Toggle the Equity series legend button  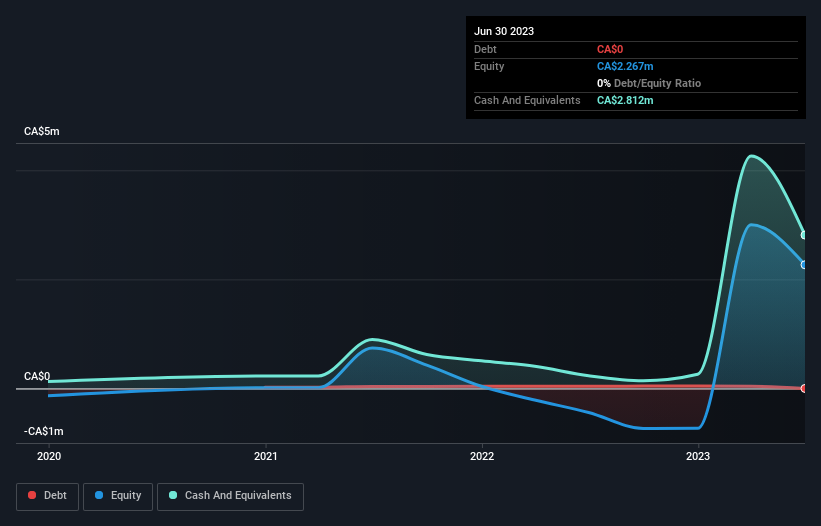[118, 496]
